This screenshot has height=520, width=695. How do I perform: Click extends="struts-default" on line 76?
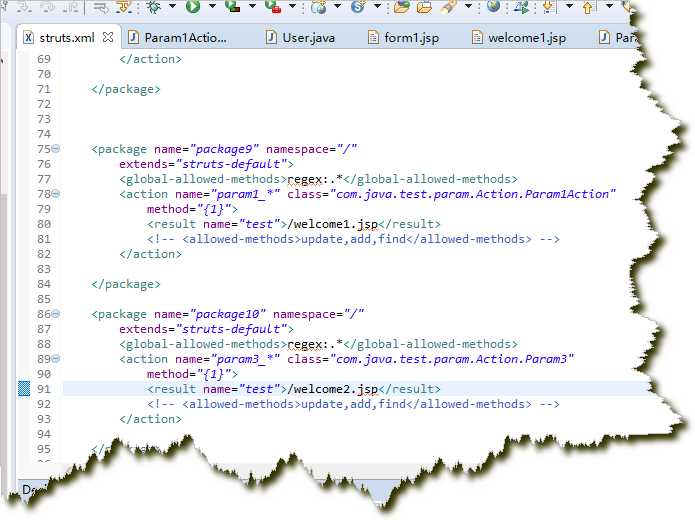203,164
